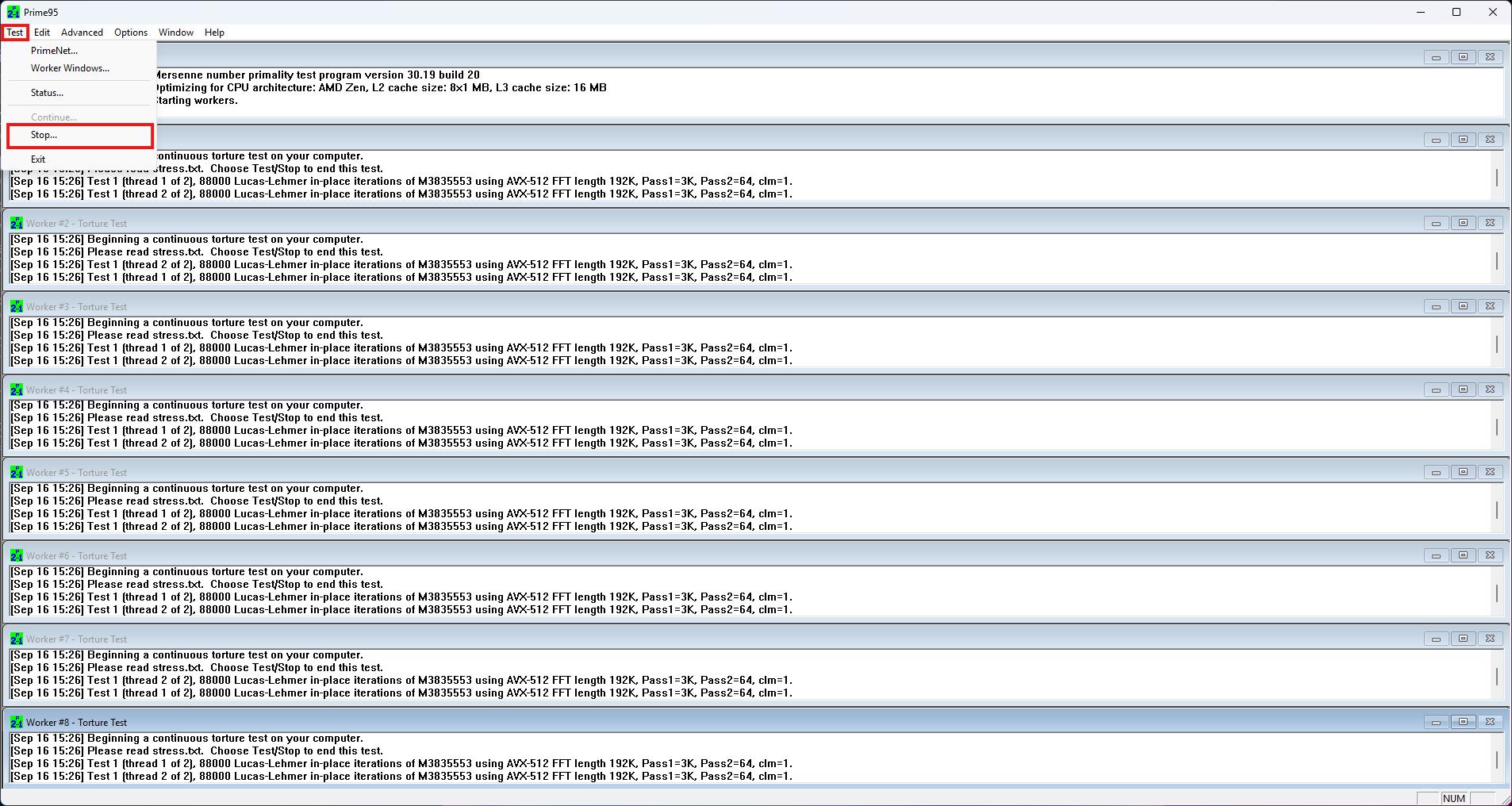
Task: Click the Worker #5 window icon
Action: (17, 473)
